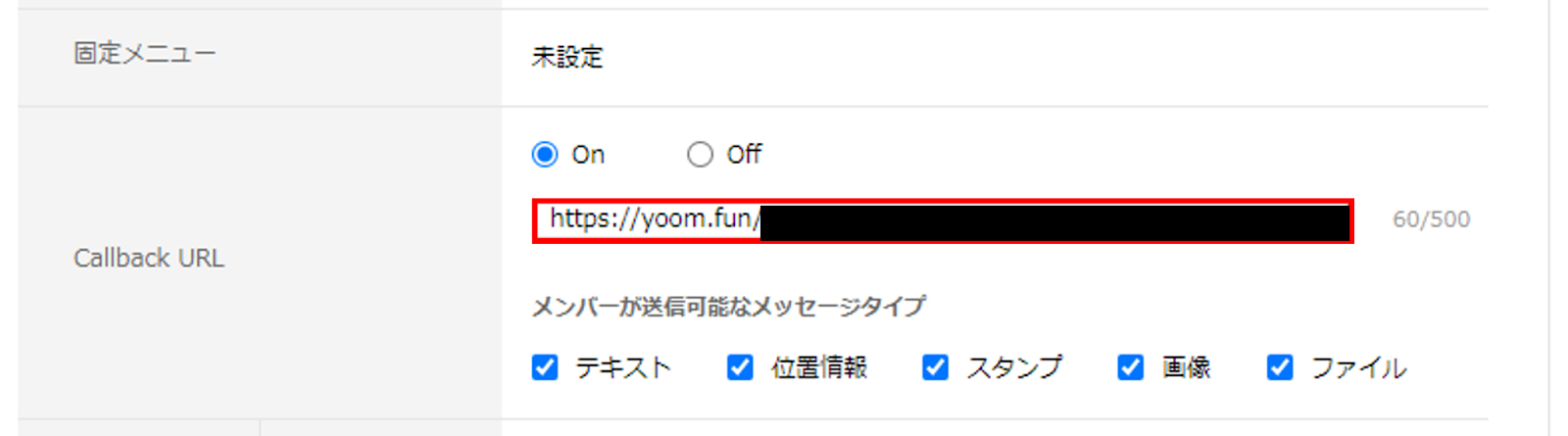Viewport: 1568px width, 436px height.
Task: Disable the 画像 message type checkbox
Action: (x=1130, y=367)
